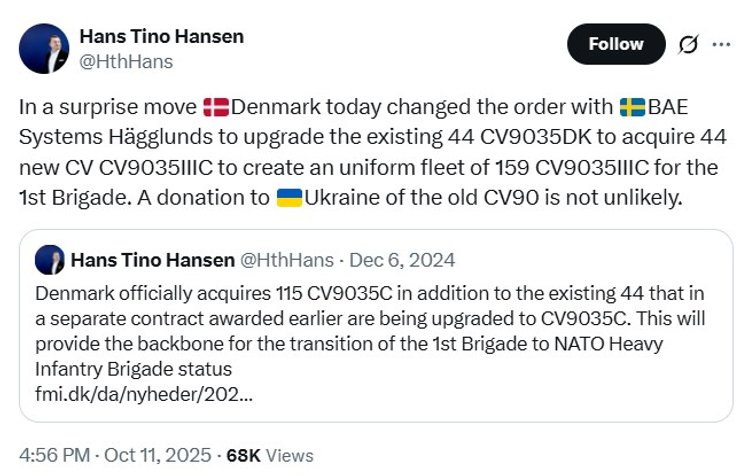Click the 68K Views count

pyautogui.click(x=270, y=454)
